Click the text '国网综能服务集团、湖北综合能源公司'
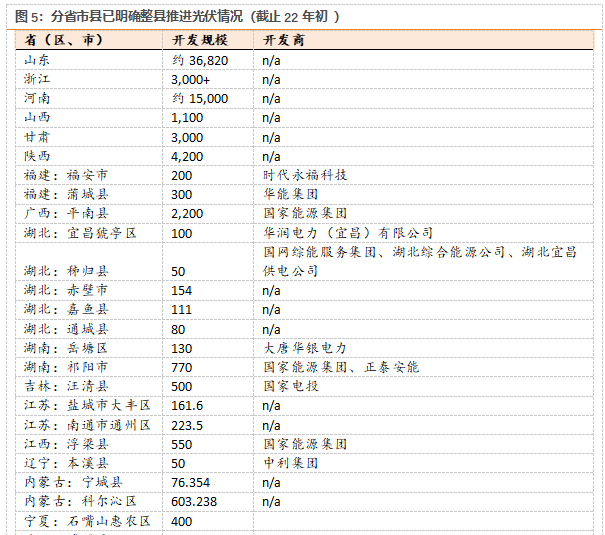The height and width of the screenshot is (535, 605). click(384, 252)
